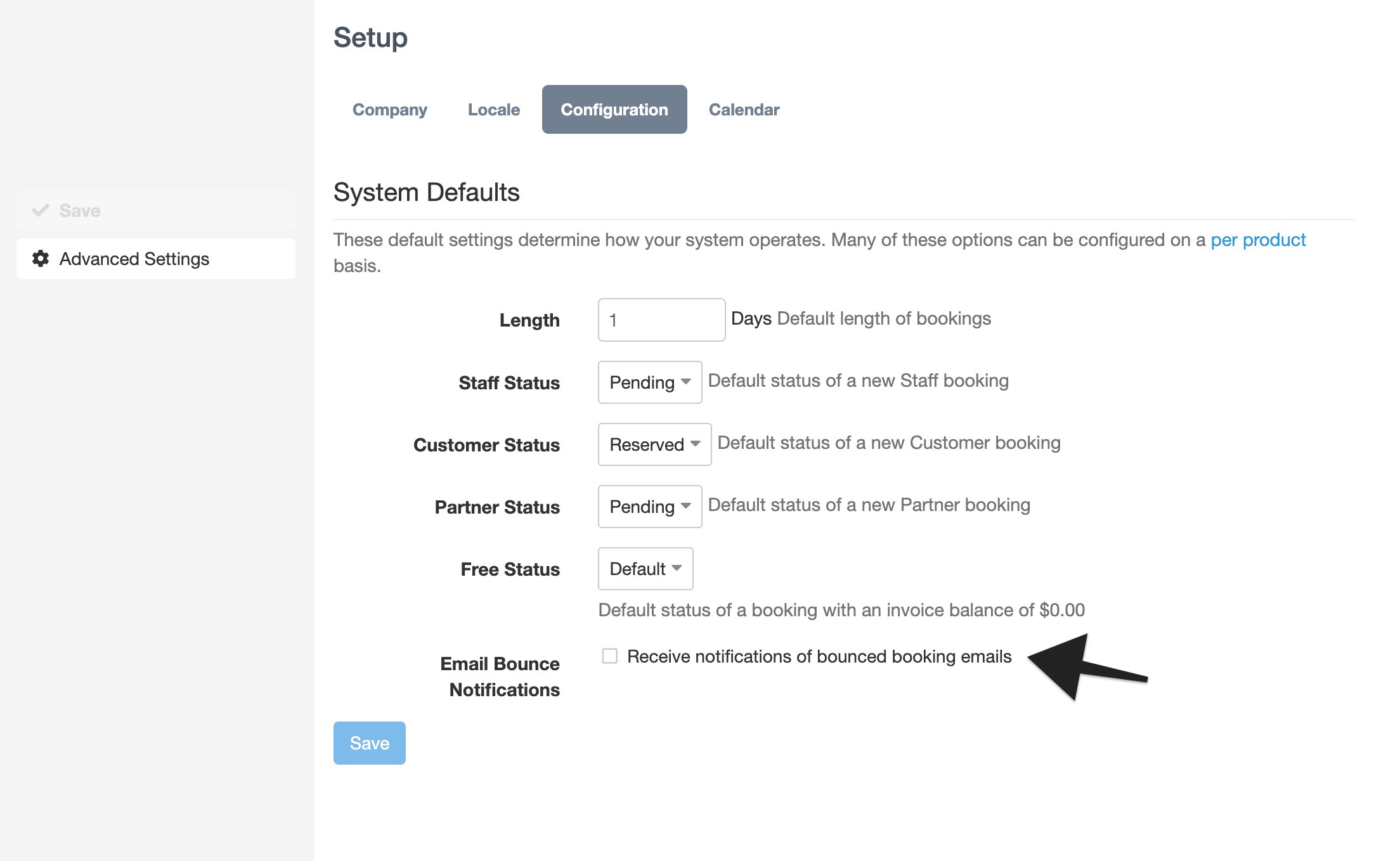Click 'Default length of bookings' hint text

(884, 318)
